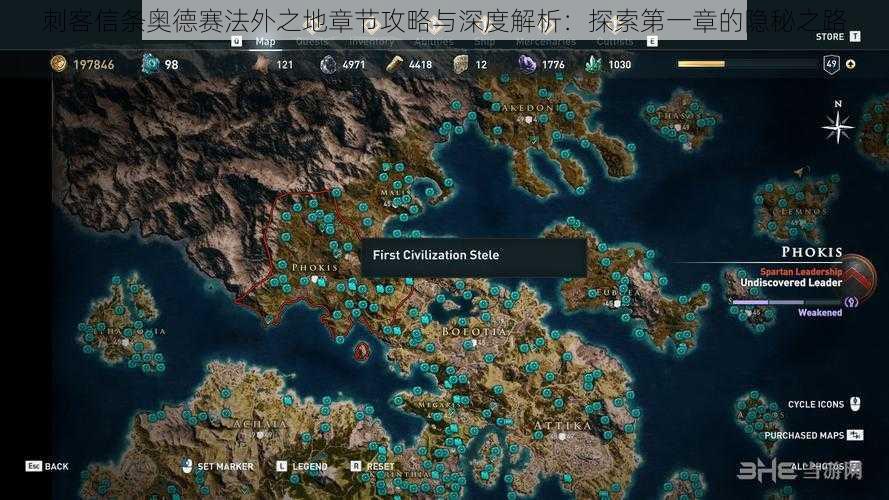Open the Inventory tab
Viewport: 889px width, 500px height.
[371, 41]
